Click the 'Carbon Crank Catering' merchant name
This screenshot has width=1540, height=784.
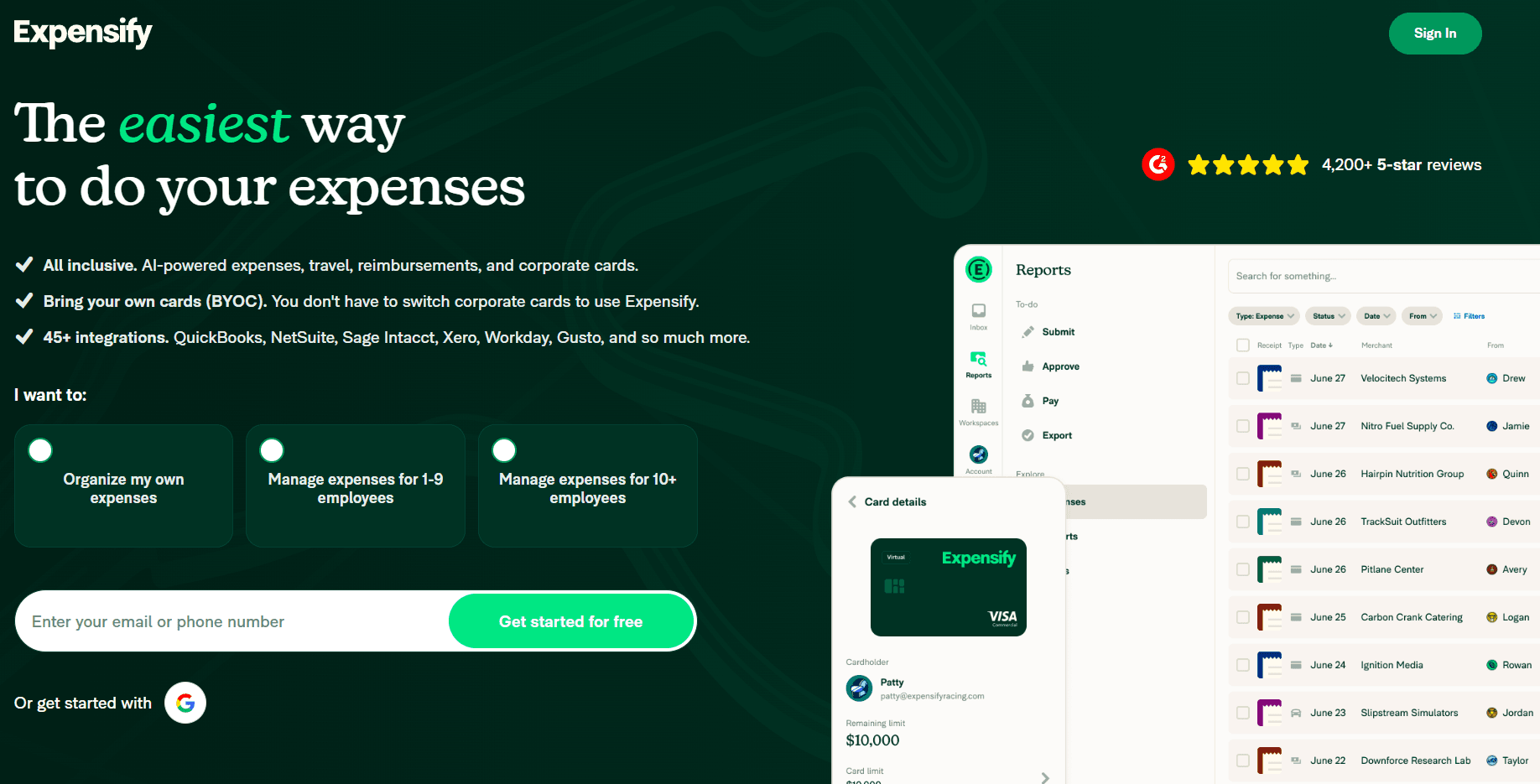pos(1412,617)
